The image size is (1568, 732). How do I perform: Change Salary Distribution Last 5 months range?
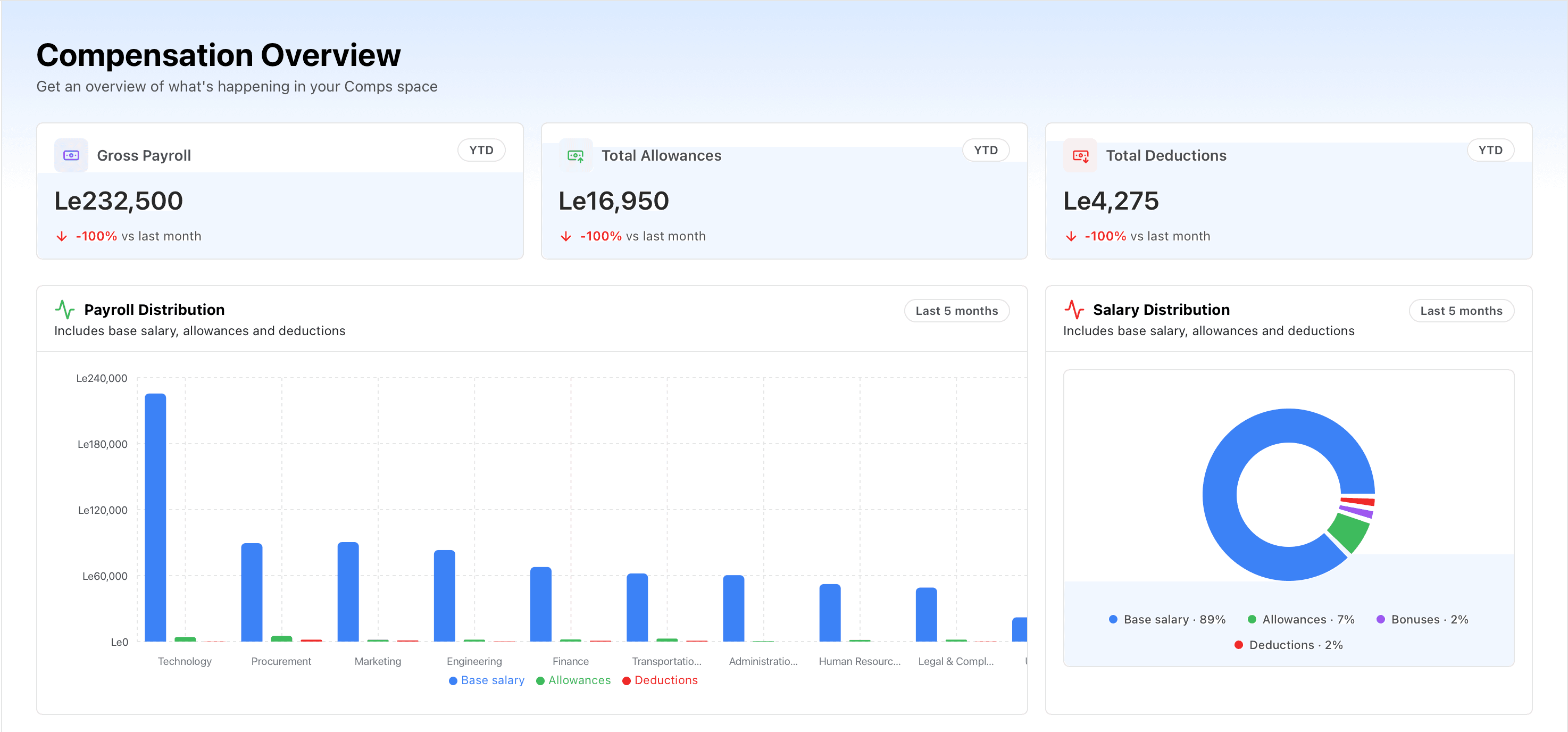click(x=1461, y=311)
